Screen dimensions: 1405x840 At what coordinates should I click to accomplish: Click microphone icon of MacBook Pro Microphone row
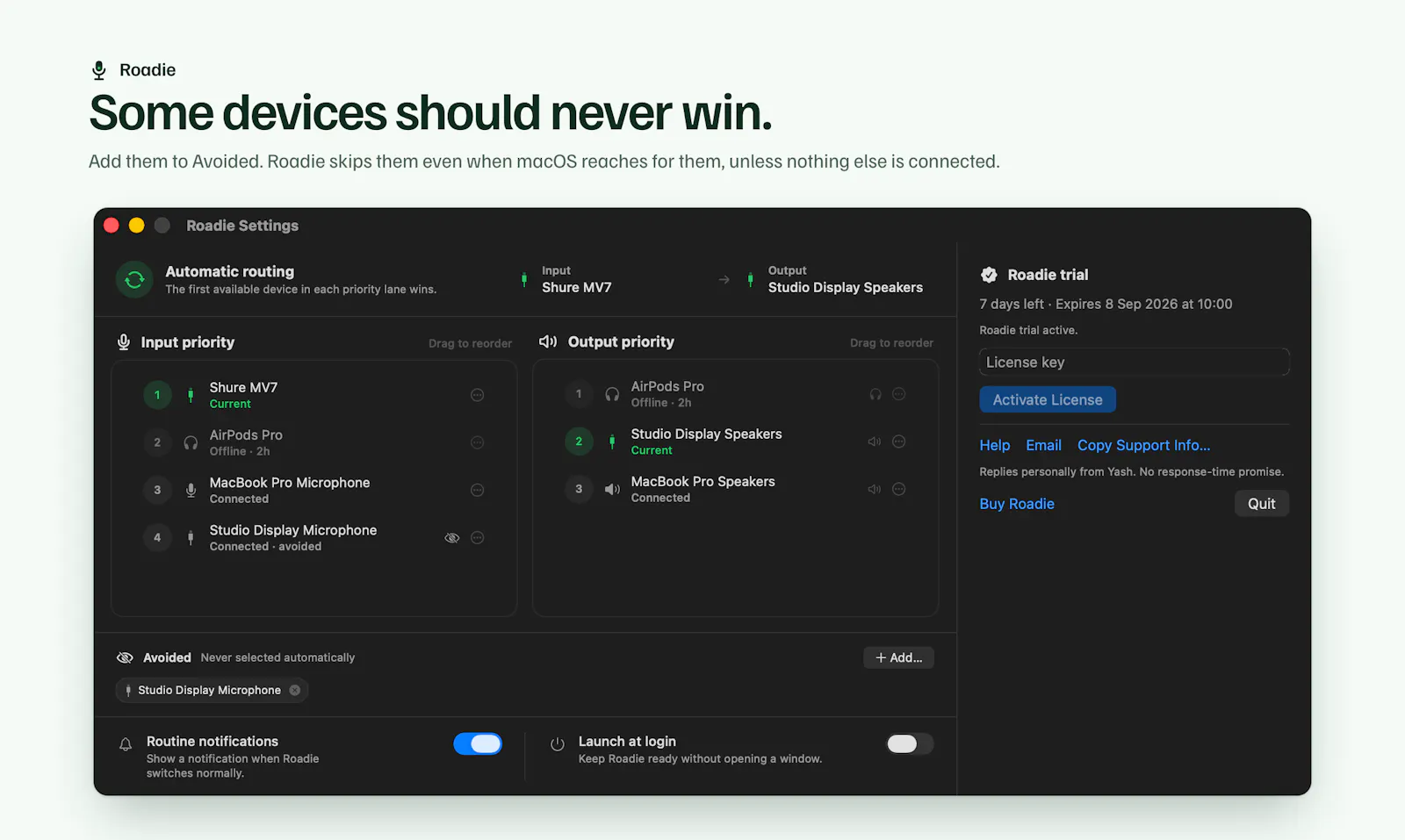click(191, 490)
